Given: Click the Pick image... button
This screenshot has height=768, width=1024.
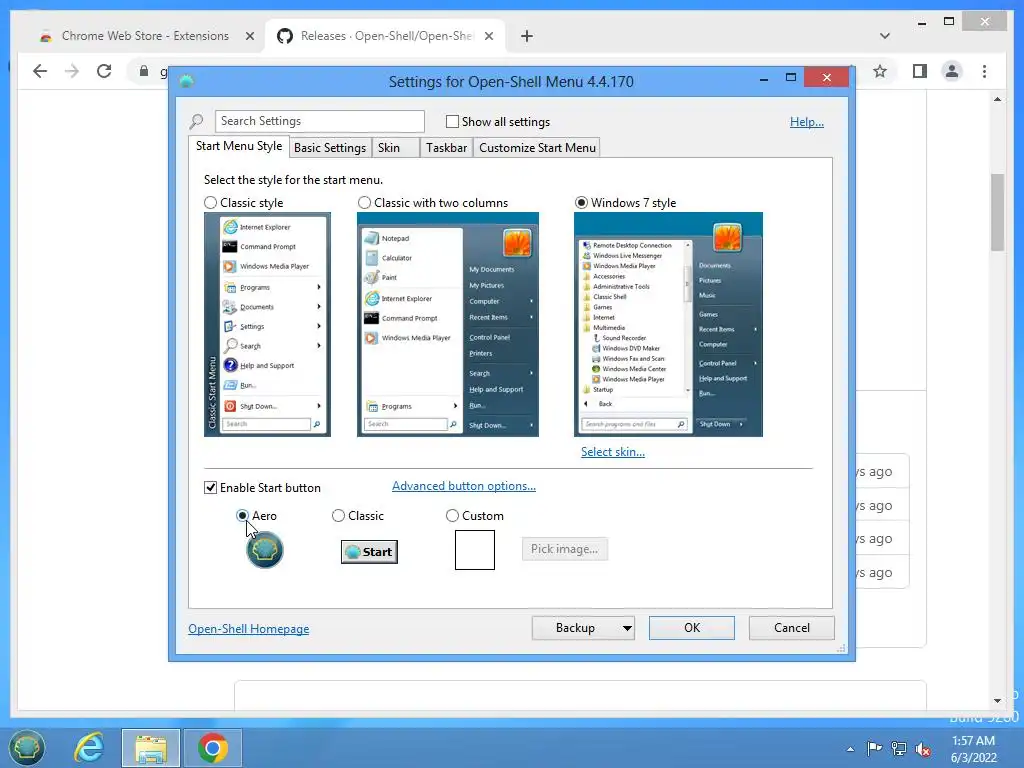Looking at the screenshot, I should point(564,549).
